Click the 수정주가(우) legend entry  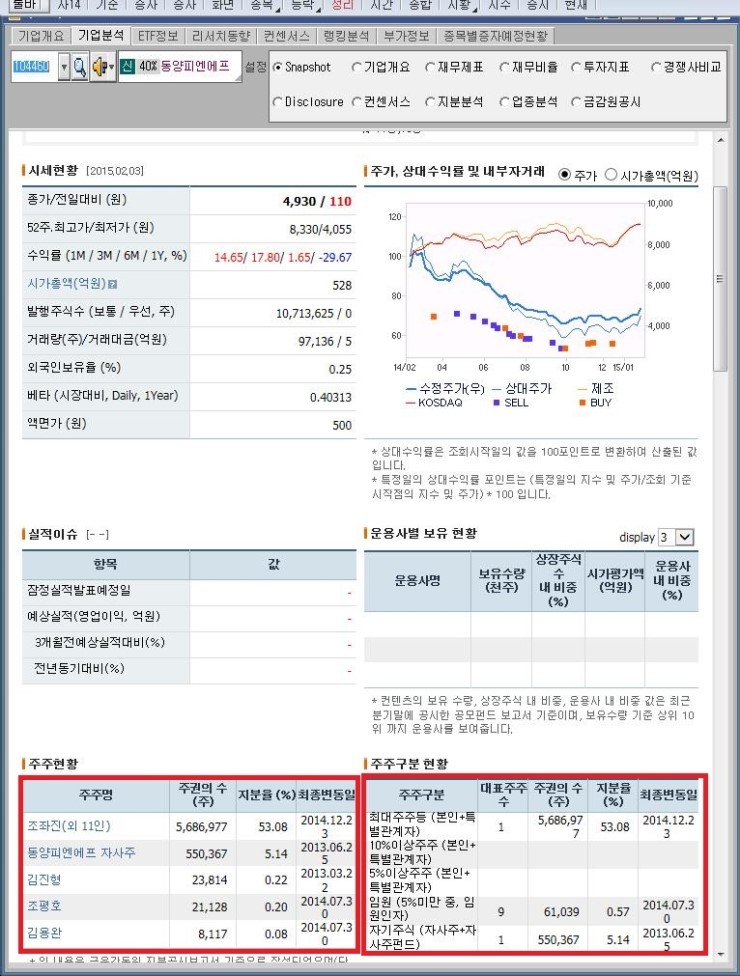click(x=445, y=388)
